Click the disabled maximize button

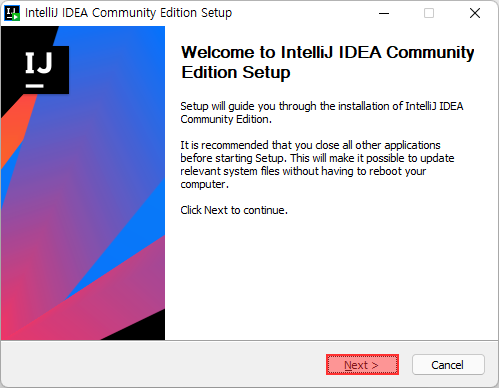pos(429,13)
